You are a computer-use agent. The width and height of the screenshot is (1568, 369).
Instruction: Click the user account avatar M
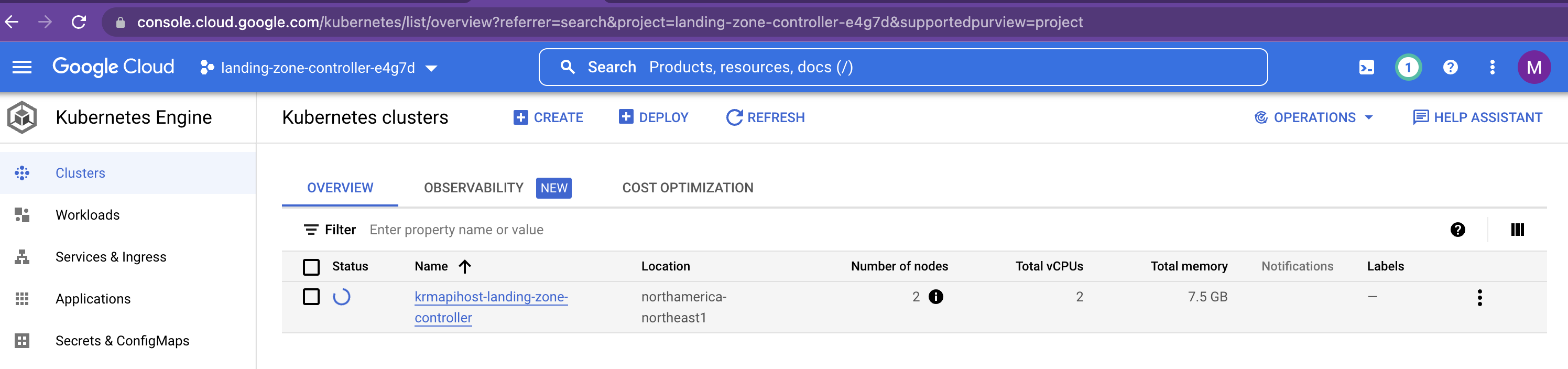click(1533, 67)
